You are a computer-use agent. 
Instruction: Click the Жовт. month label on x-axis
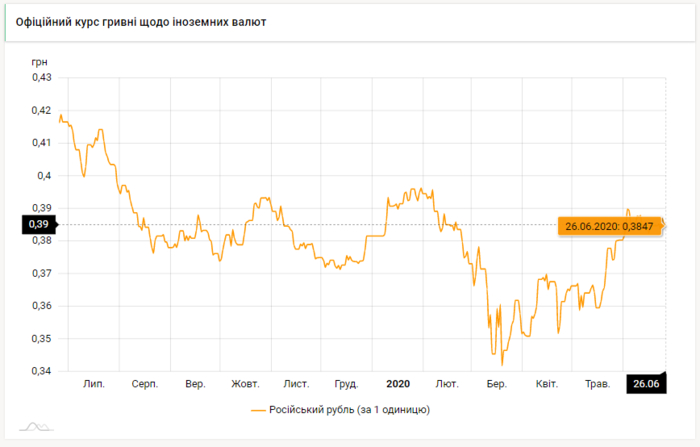pyautogui.click(x=245, y=384)
